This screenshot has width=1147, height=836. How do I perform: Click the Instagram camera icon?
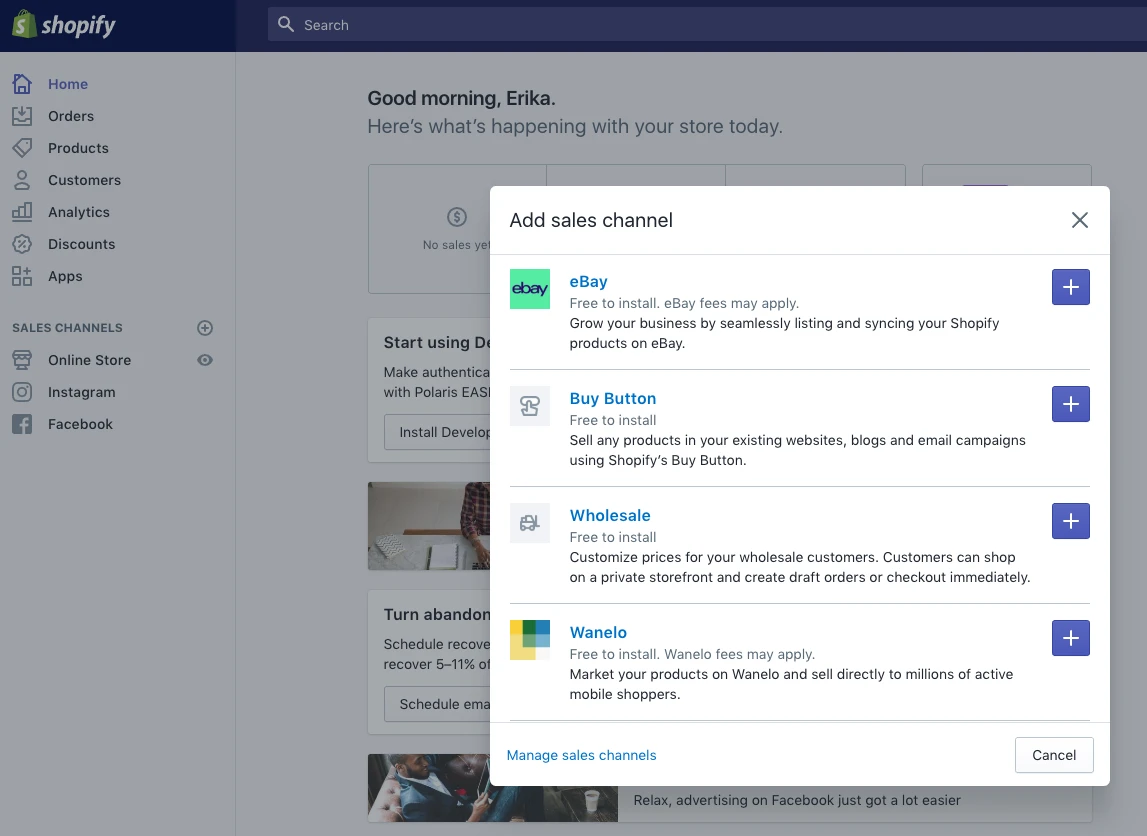pyautogui.click(x=22, y=392)
